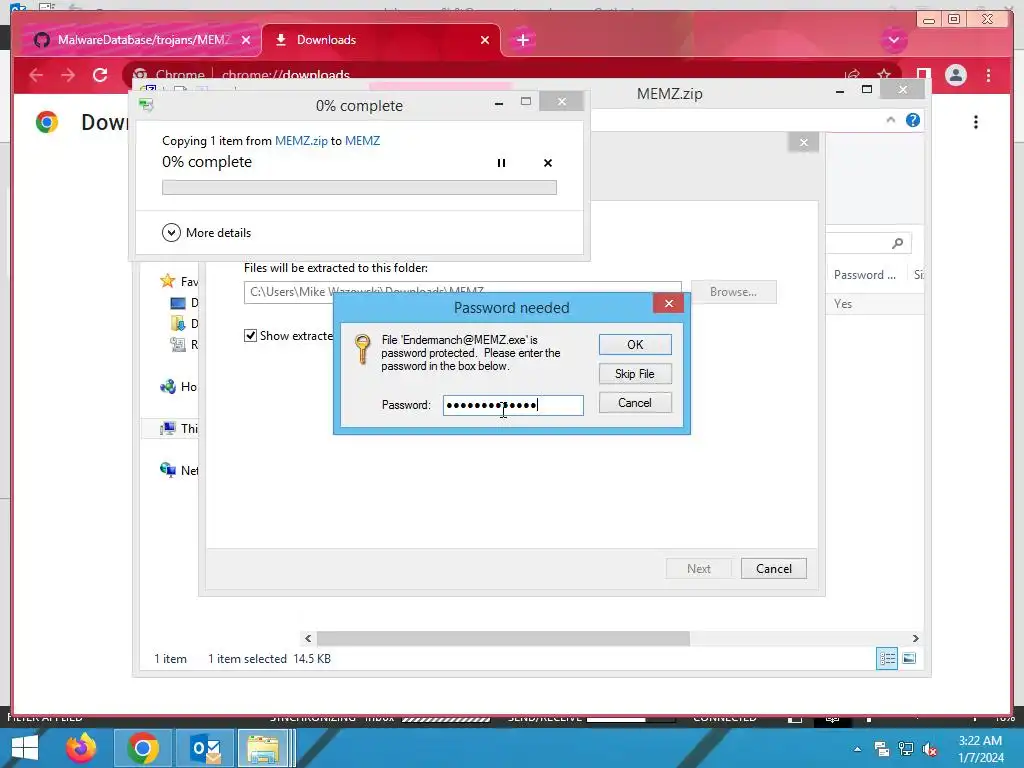Click the Explorer horizontal scrollbar
The width and height of the screenshot is (1024, 768).
pyautogui.click(x=503, y=638)
